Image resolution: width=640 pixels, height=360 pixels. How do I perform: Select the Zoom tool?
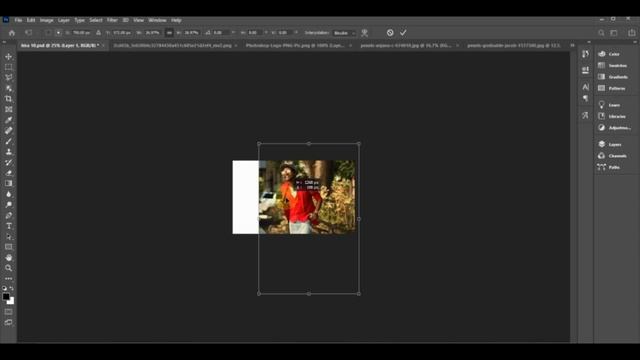coord(9,268)
